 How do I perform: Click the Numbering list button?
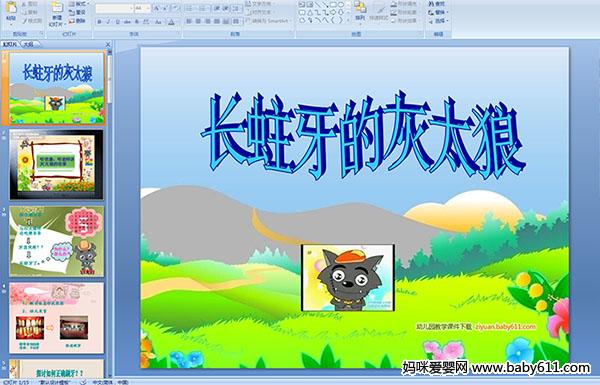tap(204, 8)
